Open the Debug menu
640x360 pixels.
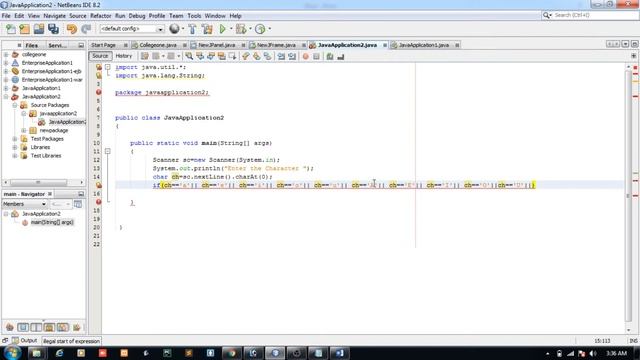click(x=137, y=16)
